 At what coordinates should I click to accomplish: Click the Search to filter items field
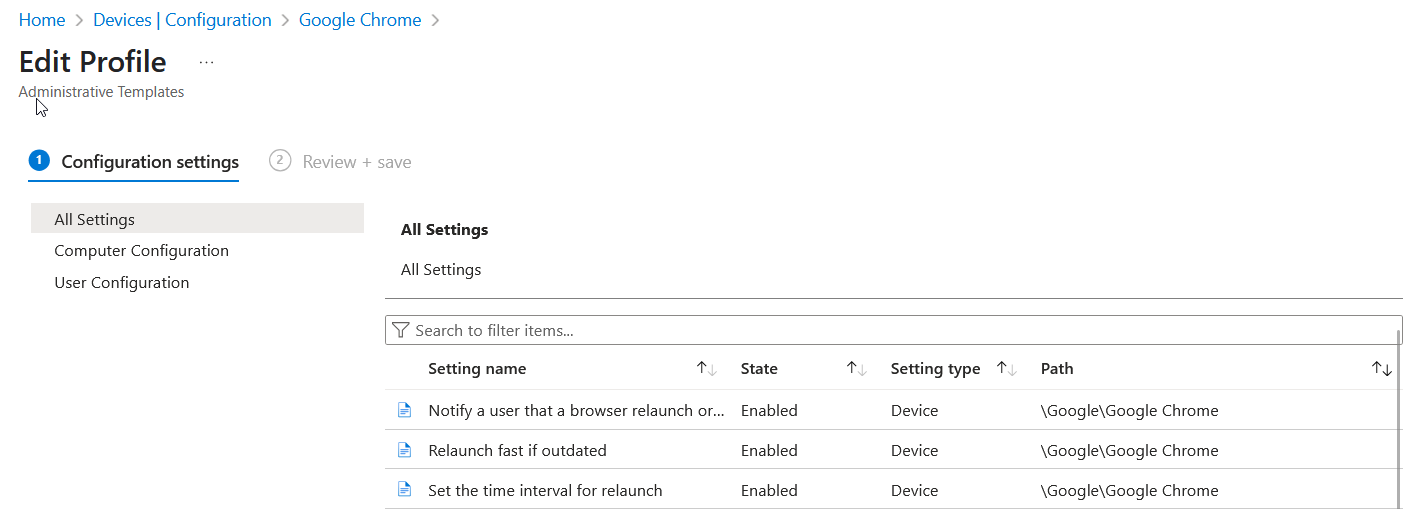click(x=900, y=330)
